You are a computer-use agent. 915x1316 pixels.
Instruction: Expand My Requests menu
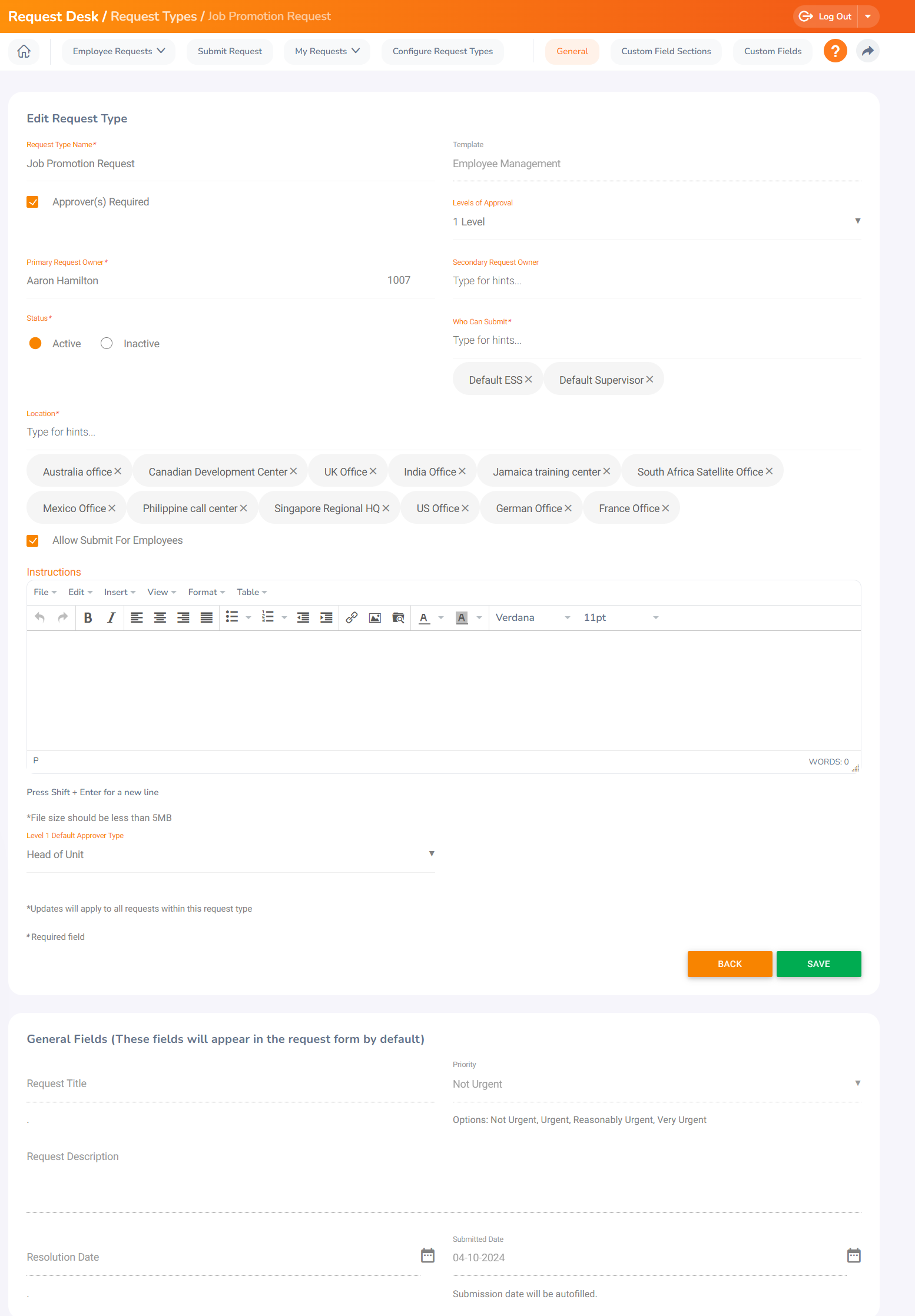(x=327, y=51)
